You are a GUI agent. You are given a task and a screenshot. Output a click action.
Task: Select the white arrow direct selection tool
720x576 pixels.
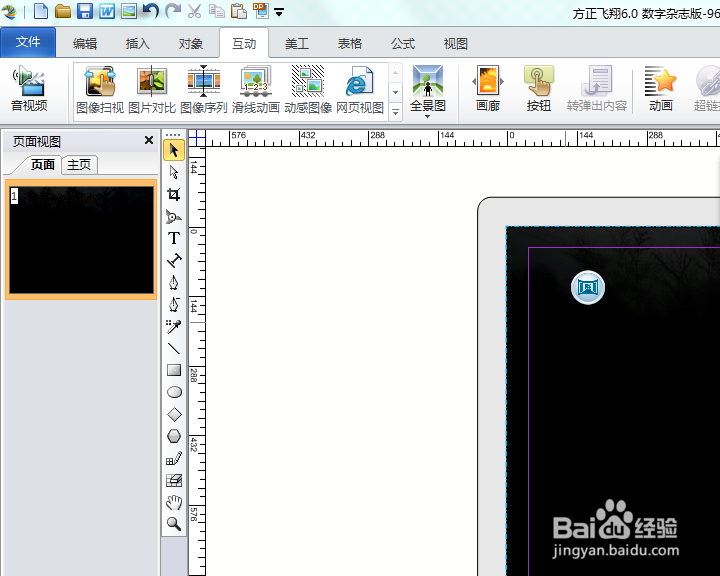click(x=174, y=172)
